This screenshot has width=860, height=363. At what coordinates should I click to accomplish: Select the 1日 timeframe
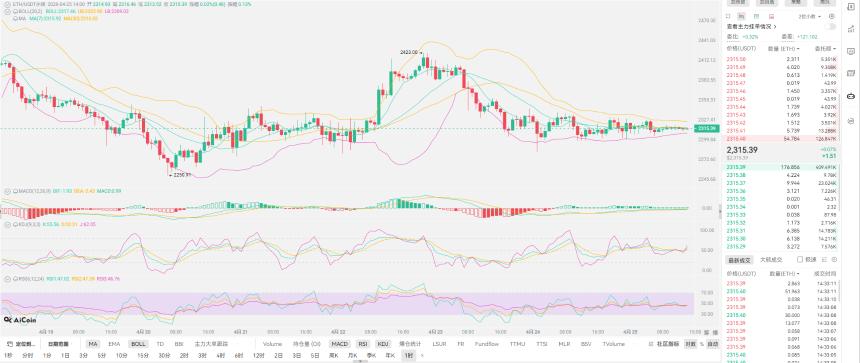[65, 355]
